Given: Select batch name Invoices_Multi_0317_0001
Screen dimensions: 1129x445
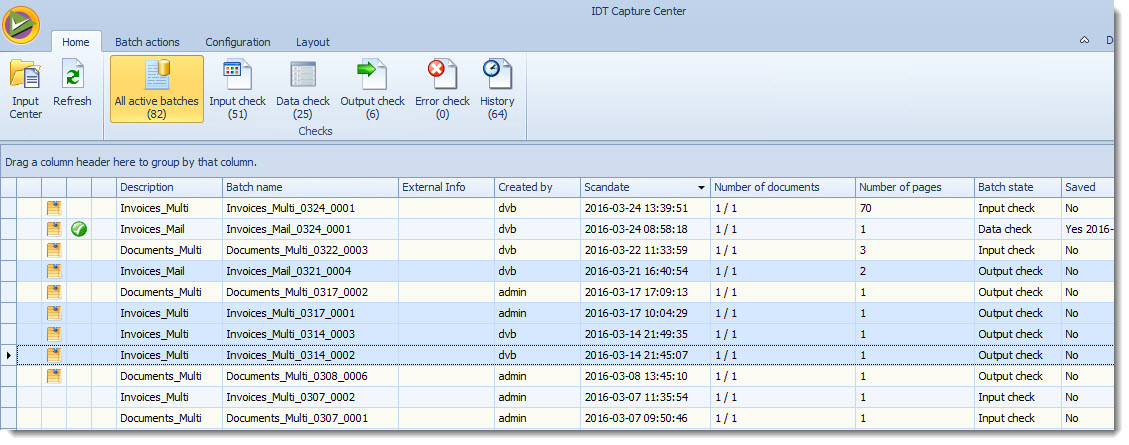Looking at the screenshot, I should [290, 313].
